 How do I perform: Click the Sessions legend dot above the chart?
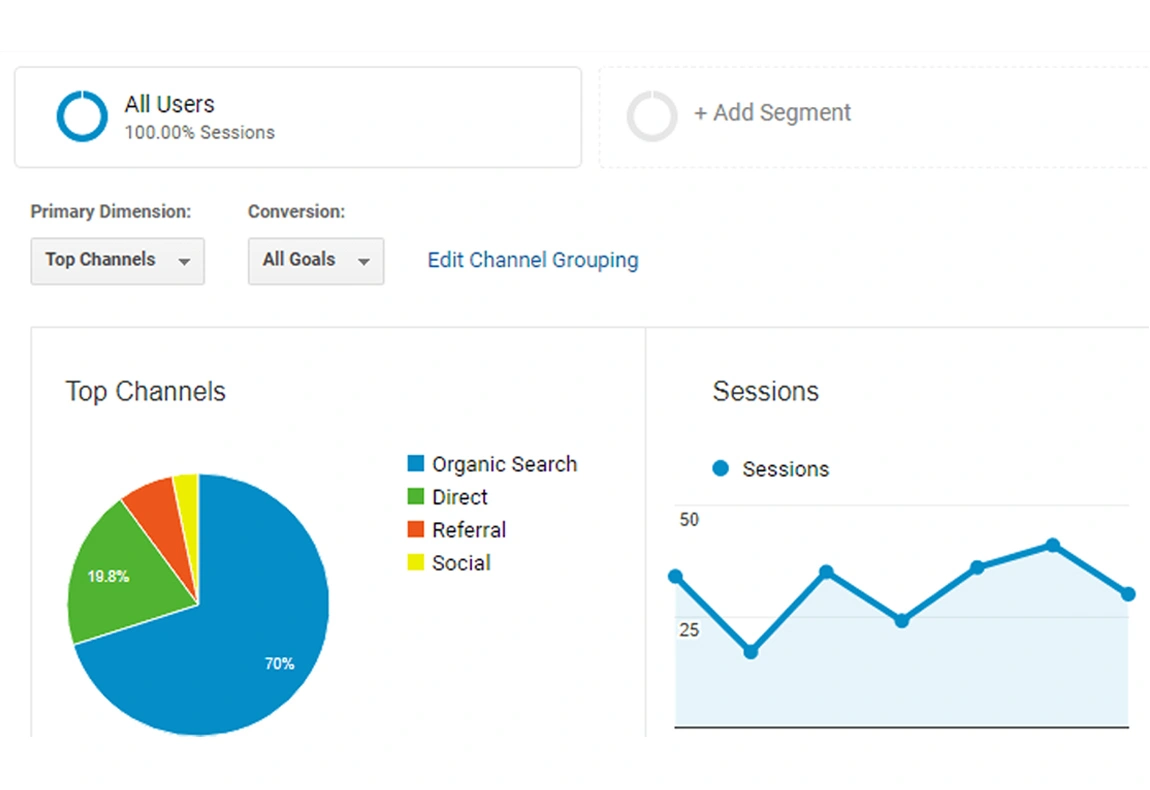pos(720,468)
